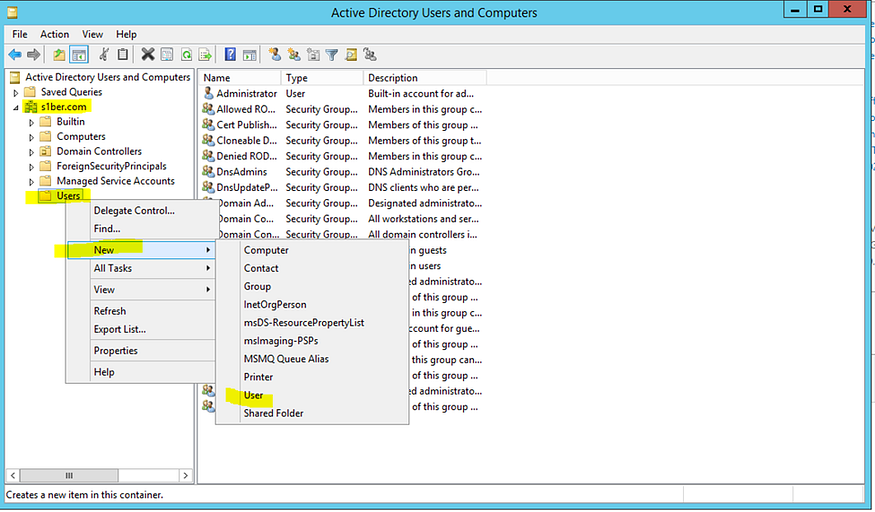This screenshot has height=512, width=875.
Task: Click the tree pane scroll-left arrow
Action: [13, 476]
